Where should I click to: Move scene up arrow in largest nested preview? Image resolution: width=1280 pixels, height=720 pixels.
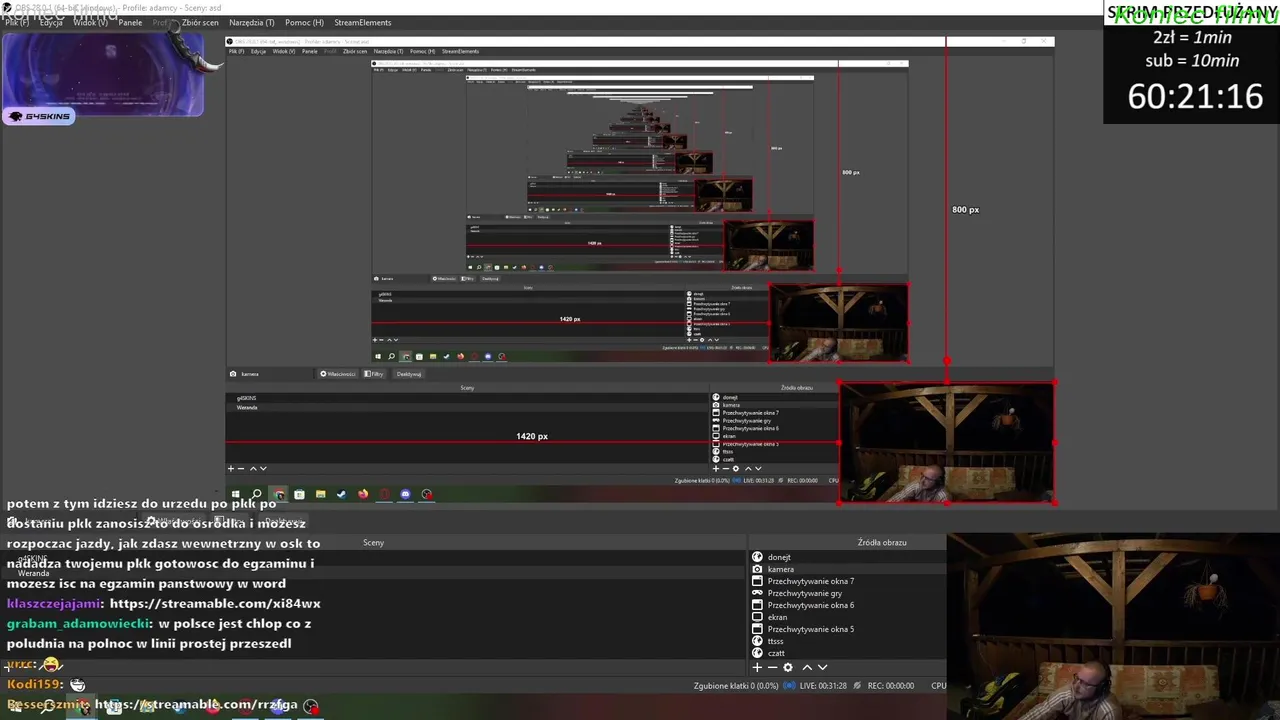click(x=253, y=468)
